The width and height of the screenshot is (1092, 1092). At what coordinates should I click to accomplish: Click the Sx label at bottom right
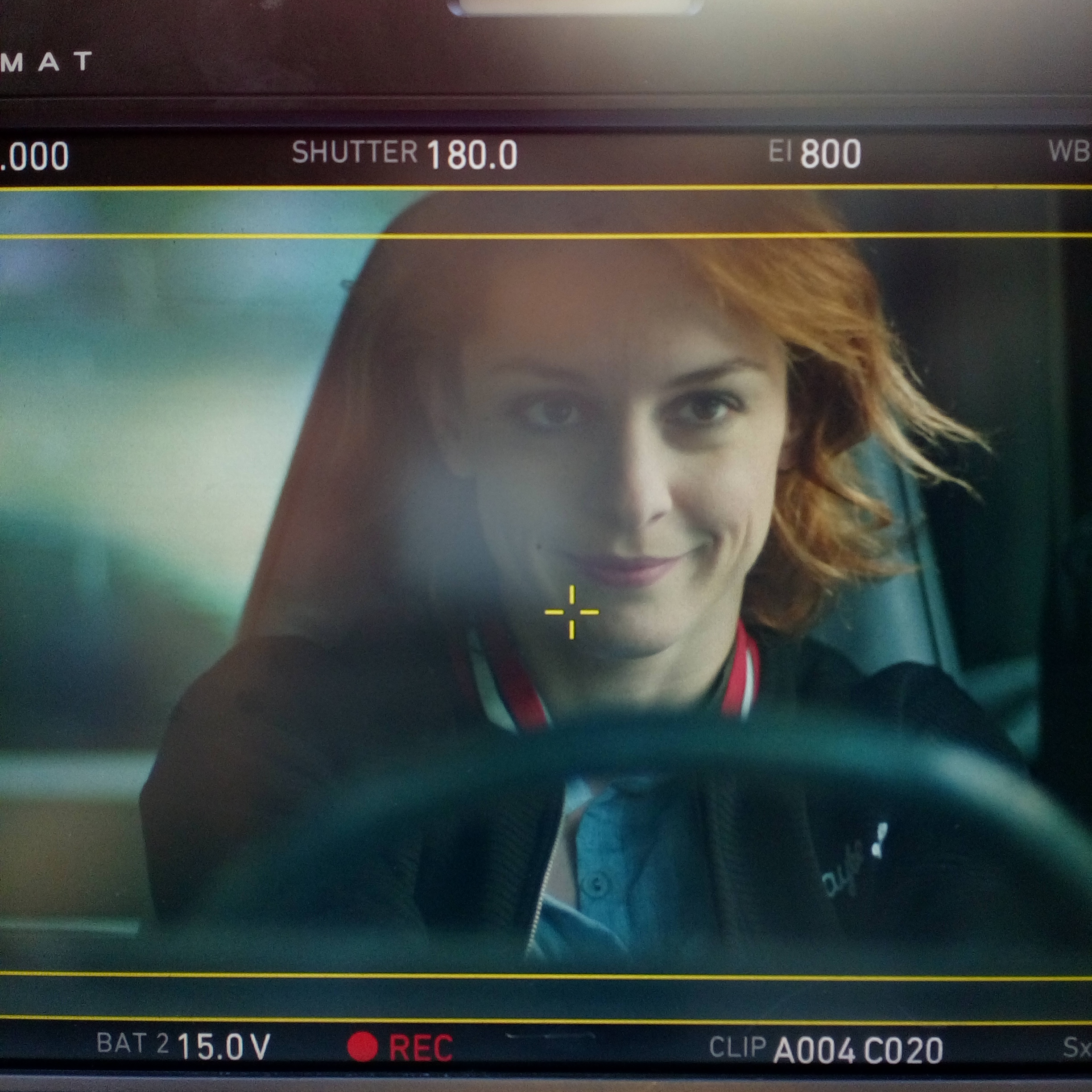tap(1077, 1047)
